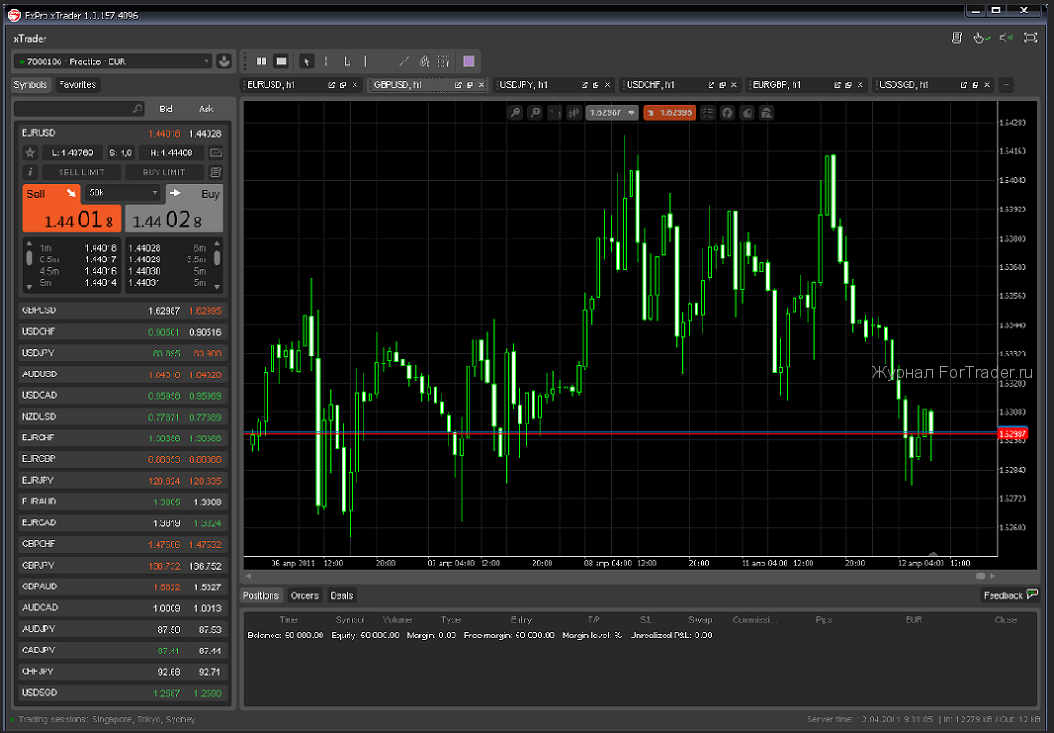Viewport: 1054px width, 733px height.
Task: Click the BUY LIMIT button
Action: pos(164,172)
